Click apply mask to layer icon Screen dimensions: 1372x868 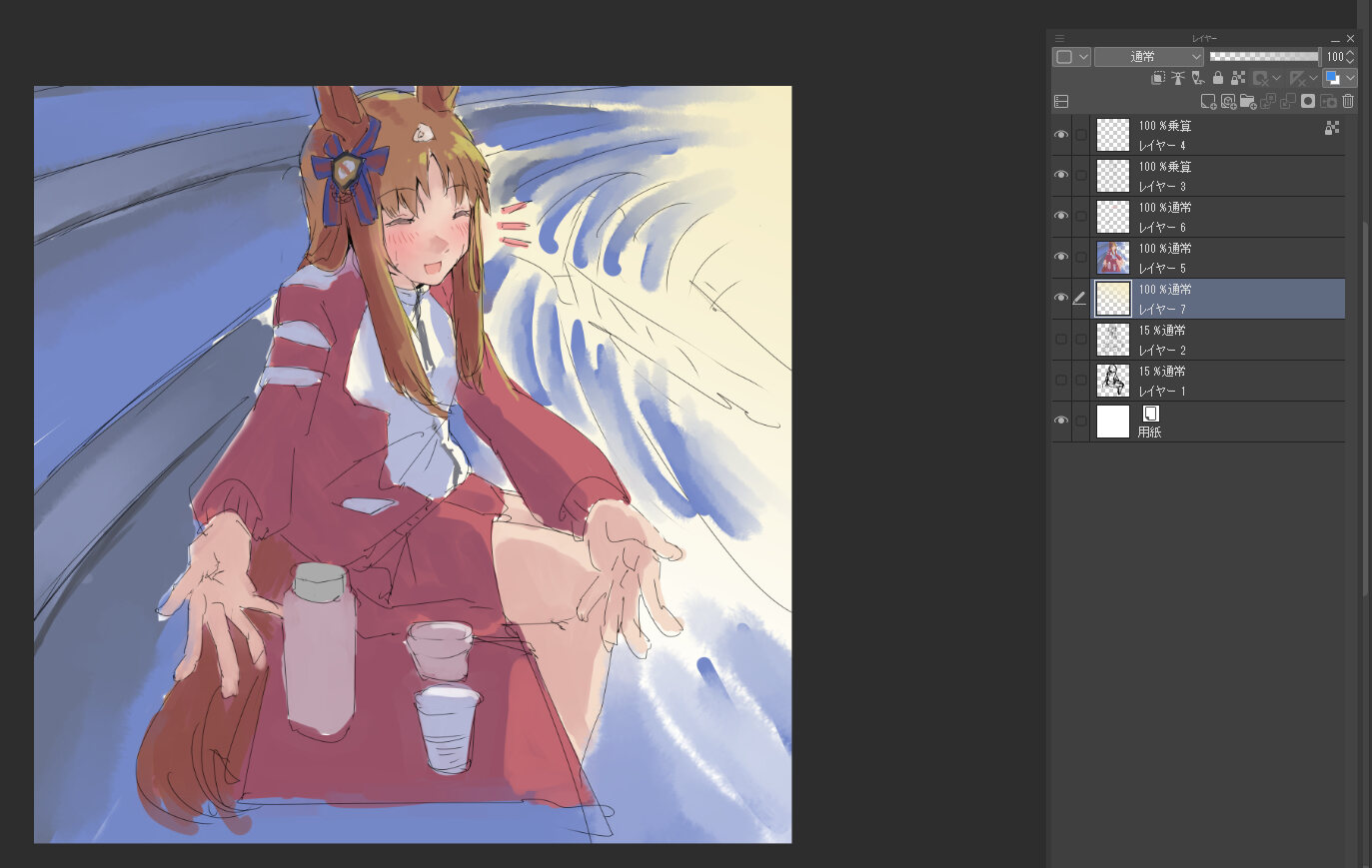pyautogui.click(x=1328, y=101)
